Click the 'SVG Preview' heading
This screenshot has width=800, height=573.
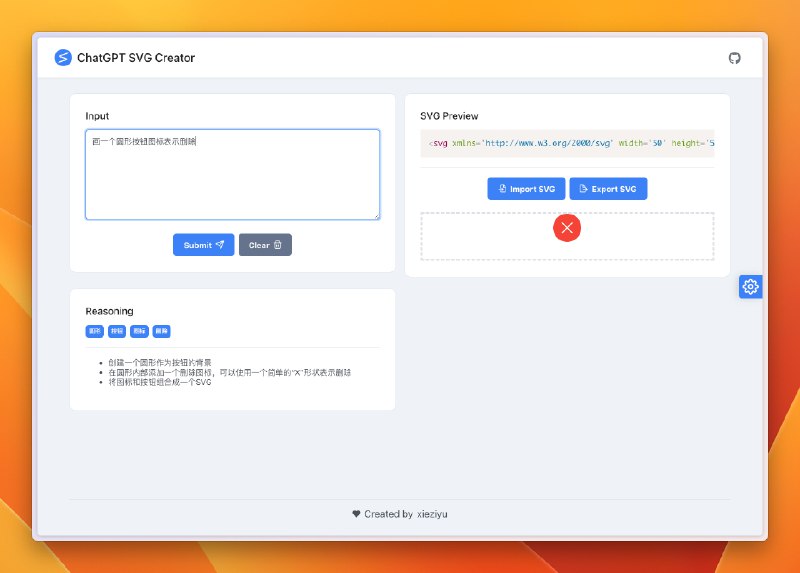point(449,116)
